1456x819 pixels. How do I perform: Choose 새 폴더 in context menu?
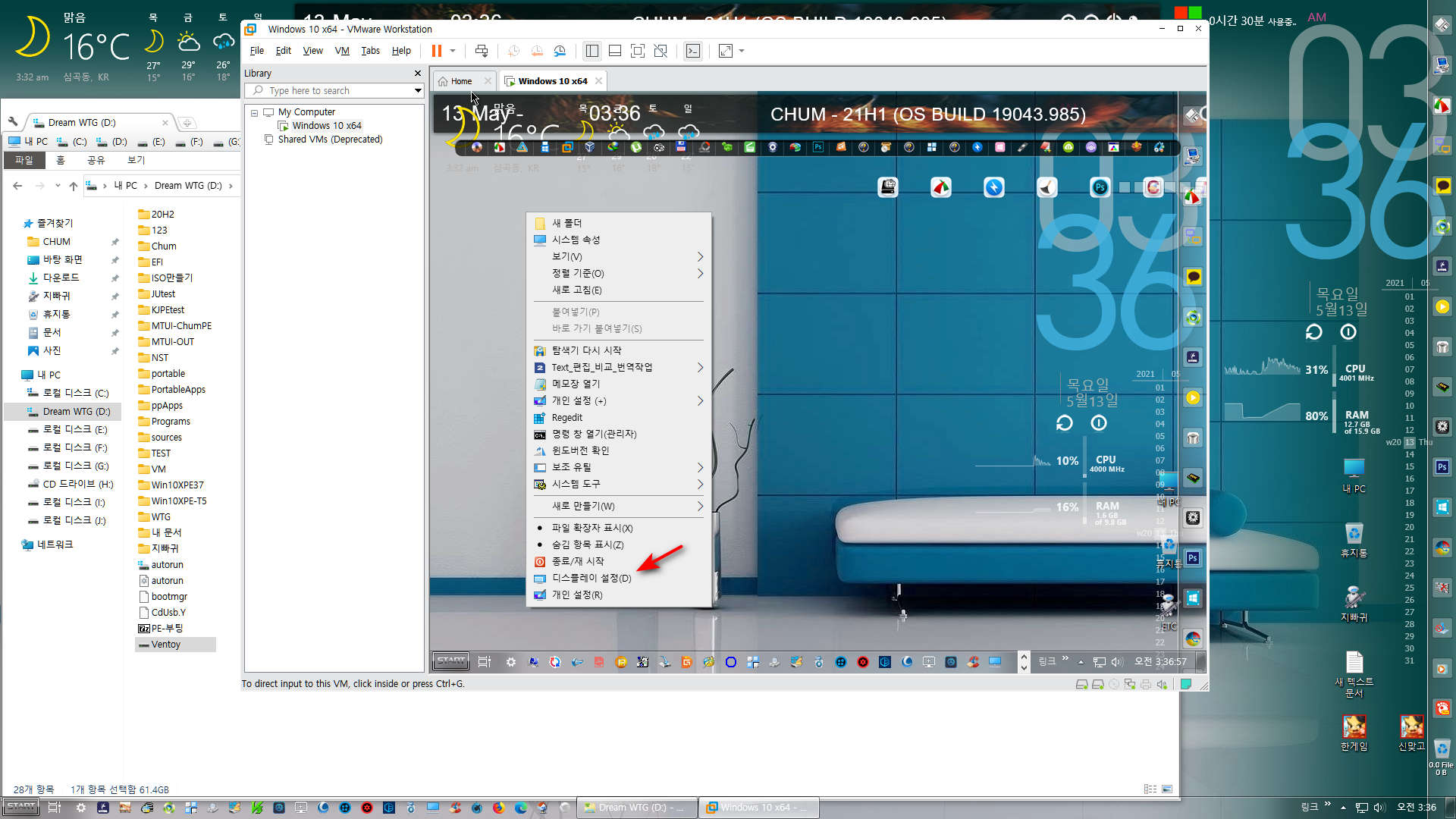point(618,223)
